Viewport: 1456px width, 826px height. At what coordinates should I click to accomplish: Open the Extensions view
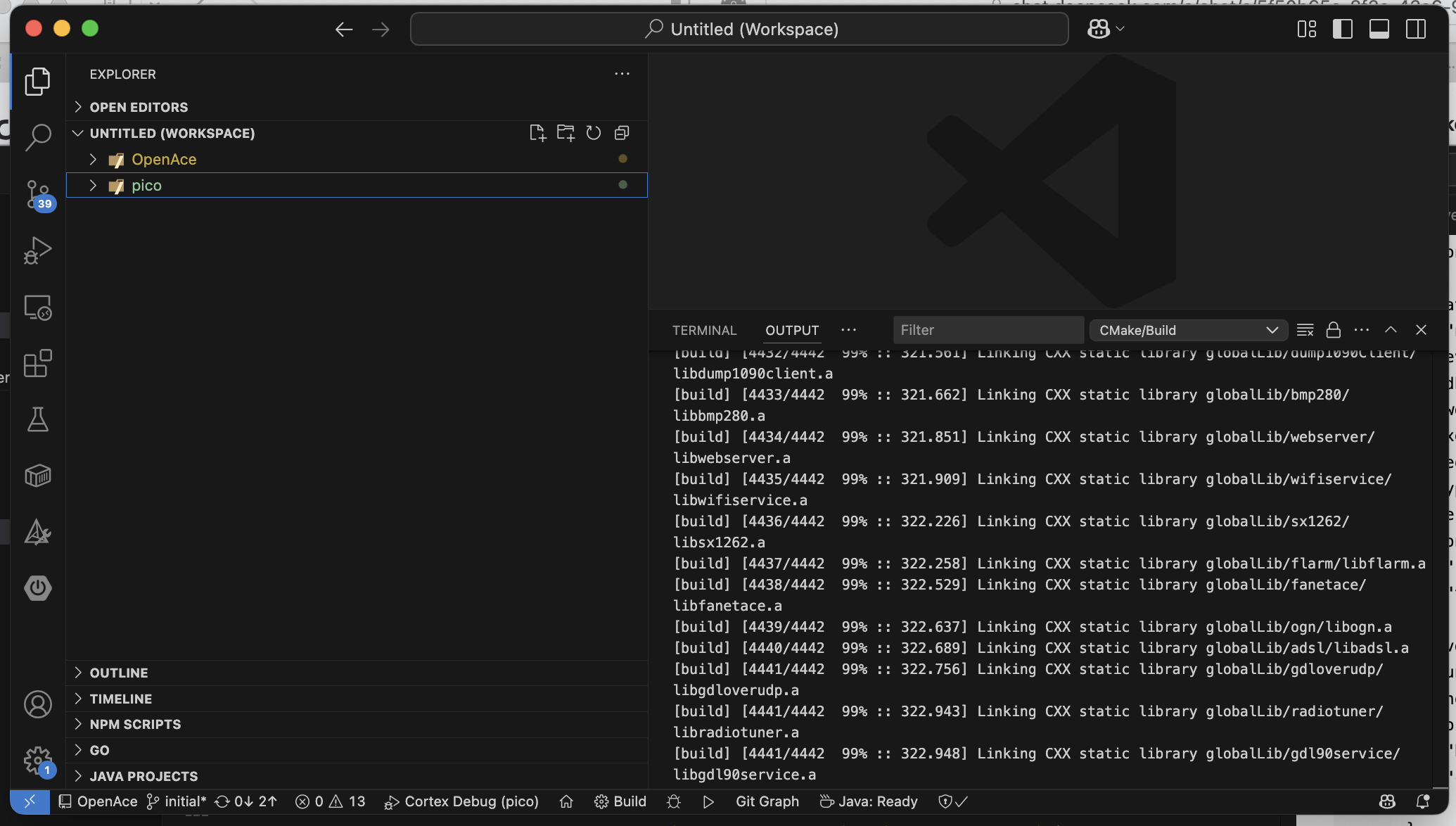[x=38, y=364]
